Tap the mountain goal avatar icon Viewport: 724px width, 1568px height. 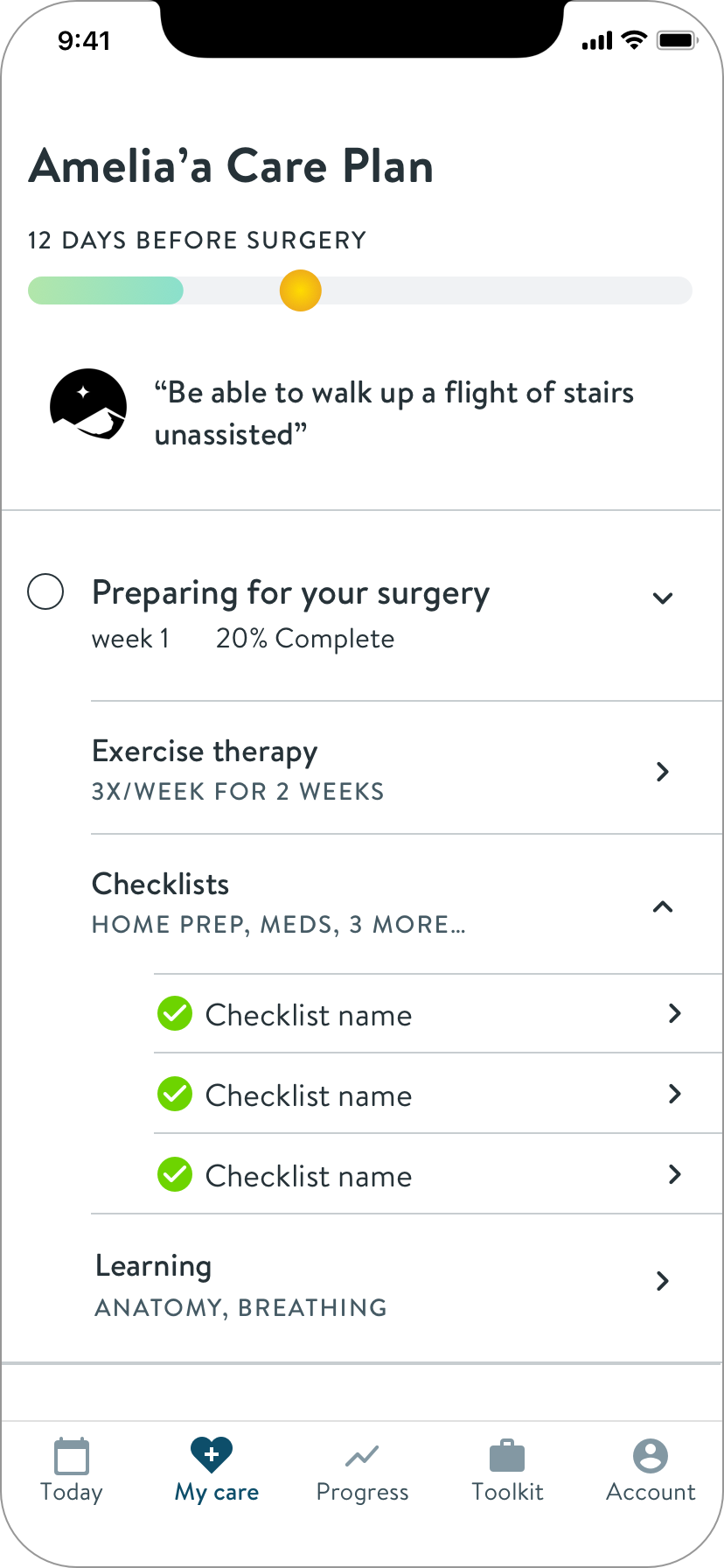pos(87,405)
